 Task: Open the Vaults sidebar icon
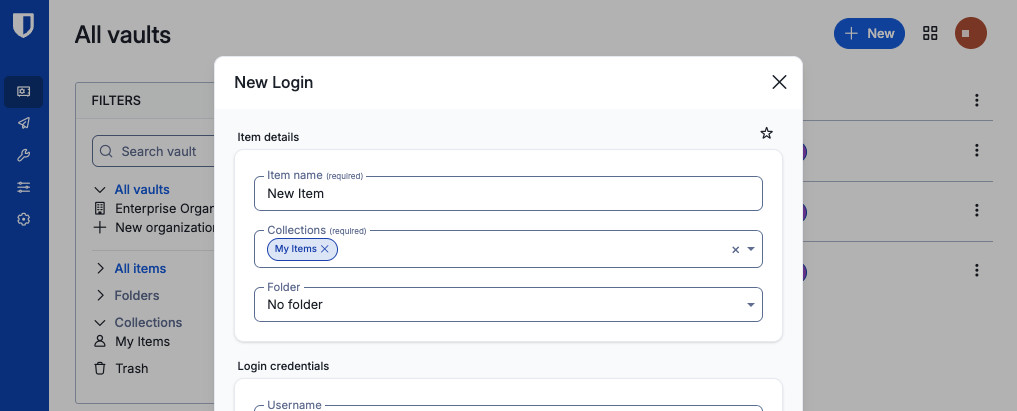click(x=24, y=92)
